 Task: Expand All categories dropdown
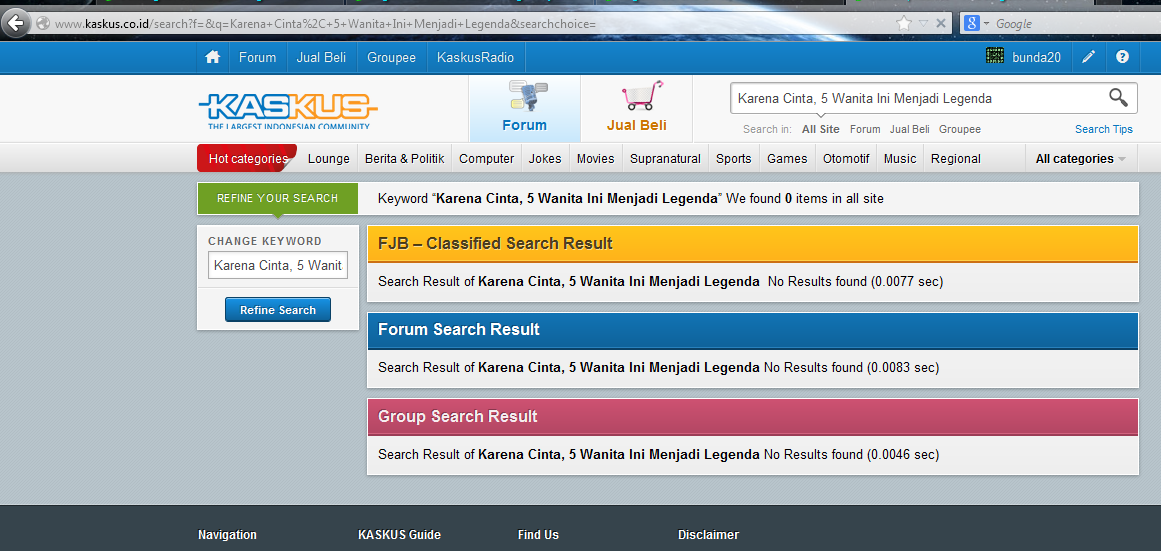pyautogui.click(x=1080, y=158)
